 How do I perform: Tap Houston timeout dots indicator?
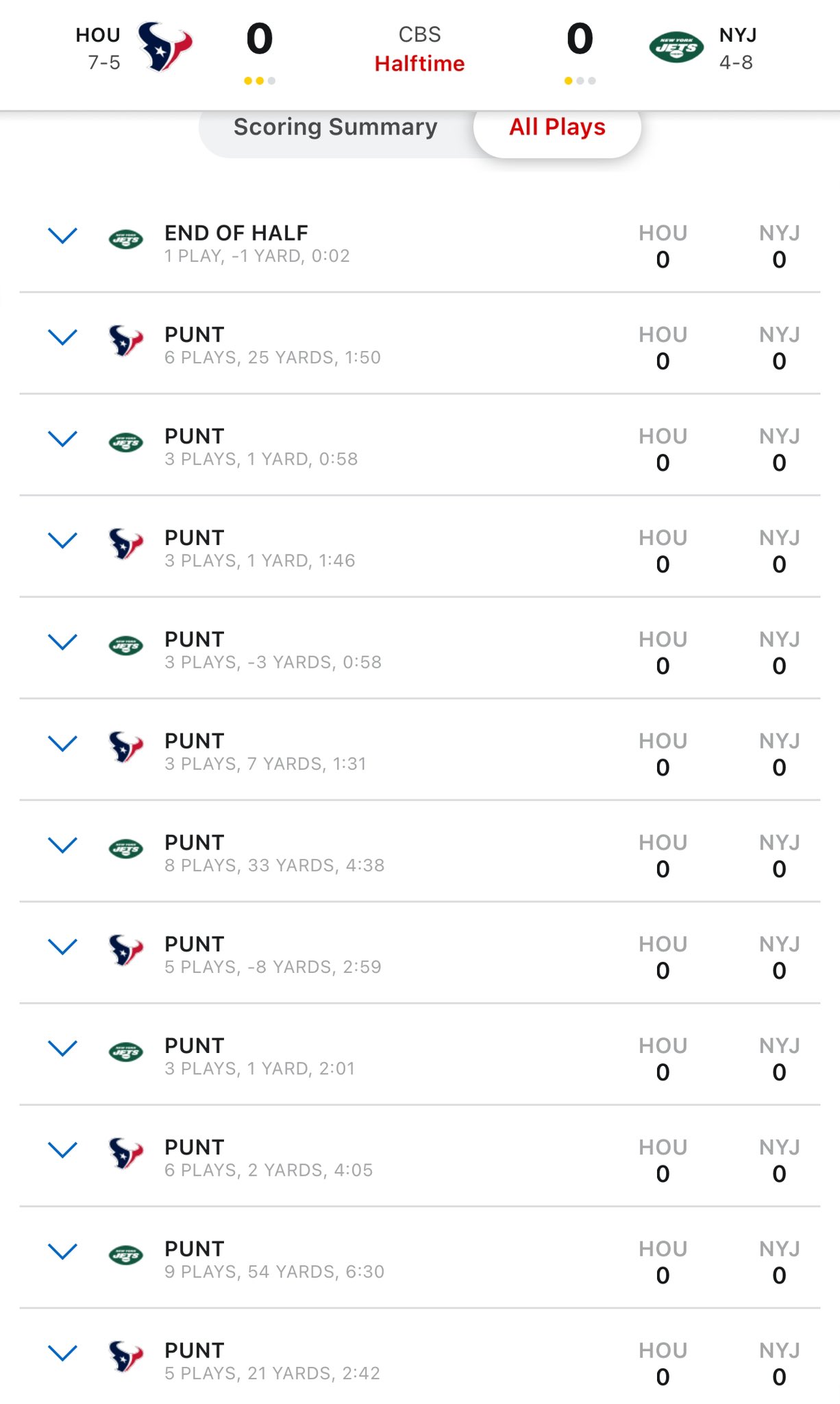coord(260,81)
